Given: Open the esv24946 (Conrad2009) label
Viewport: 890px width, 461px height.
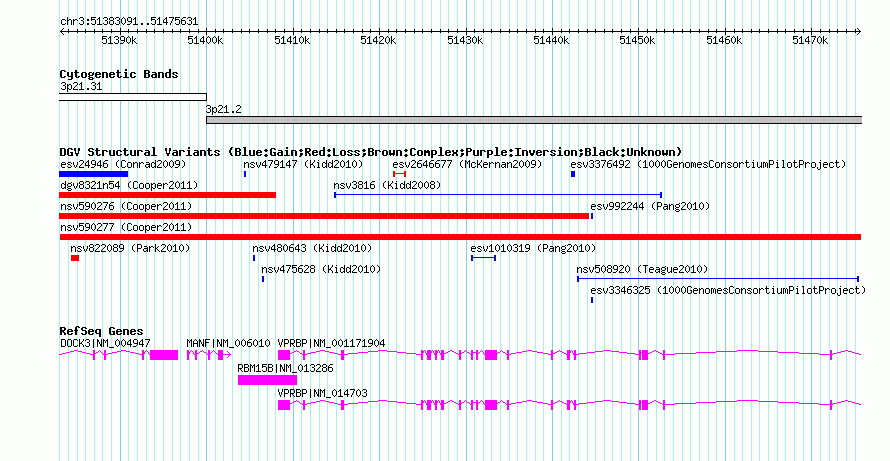Looking at the screenshot, I should [123, 165].
